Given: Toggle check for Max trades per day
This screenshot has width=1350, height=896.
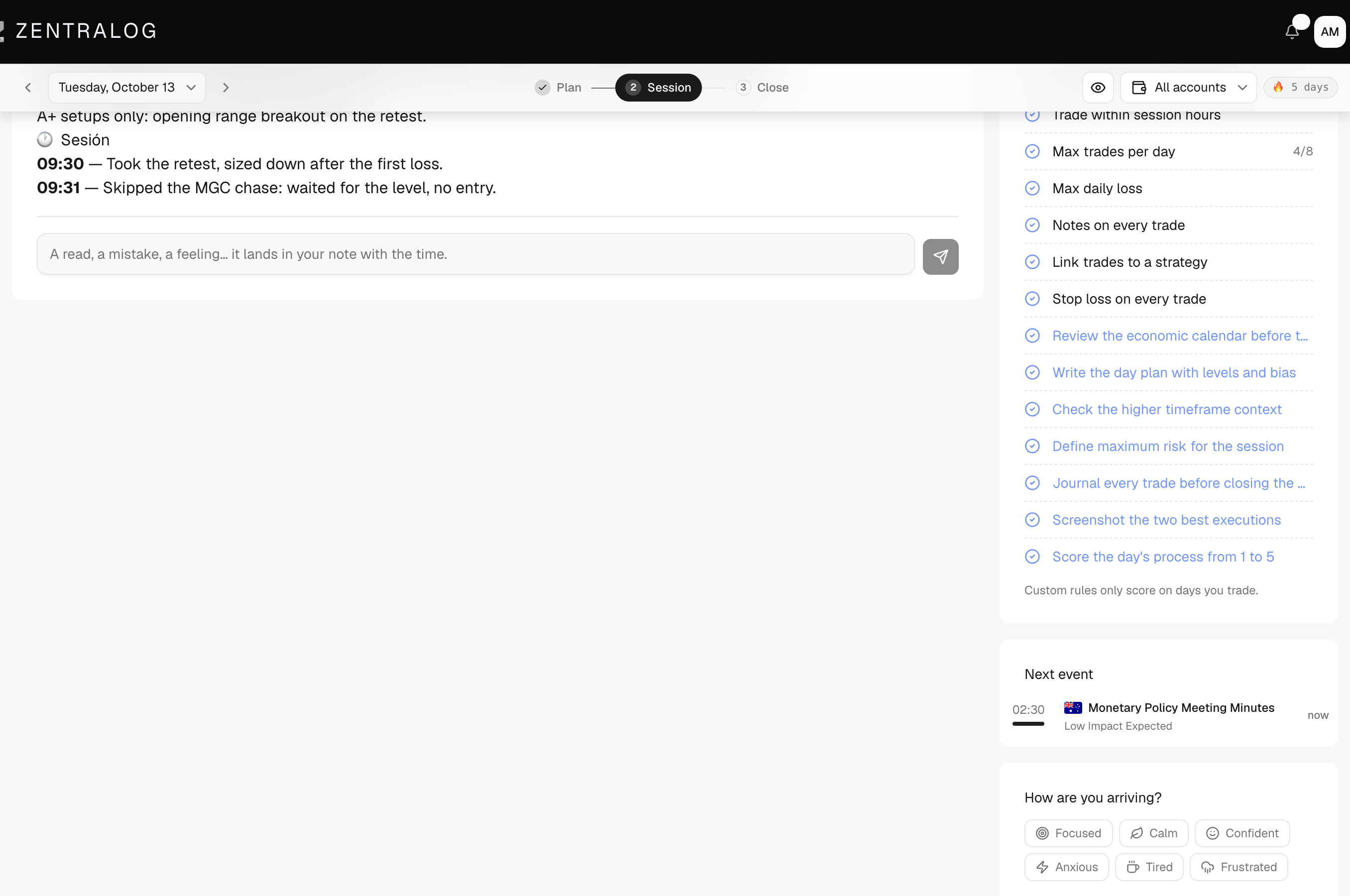Looking at the screenshot, I should pyautogui.click(x=1032, y=151).
